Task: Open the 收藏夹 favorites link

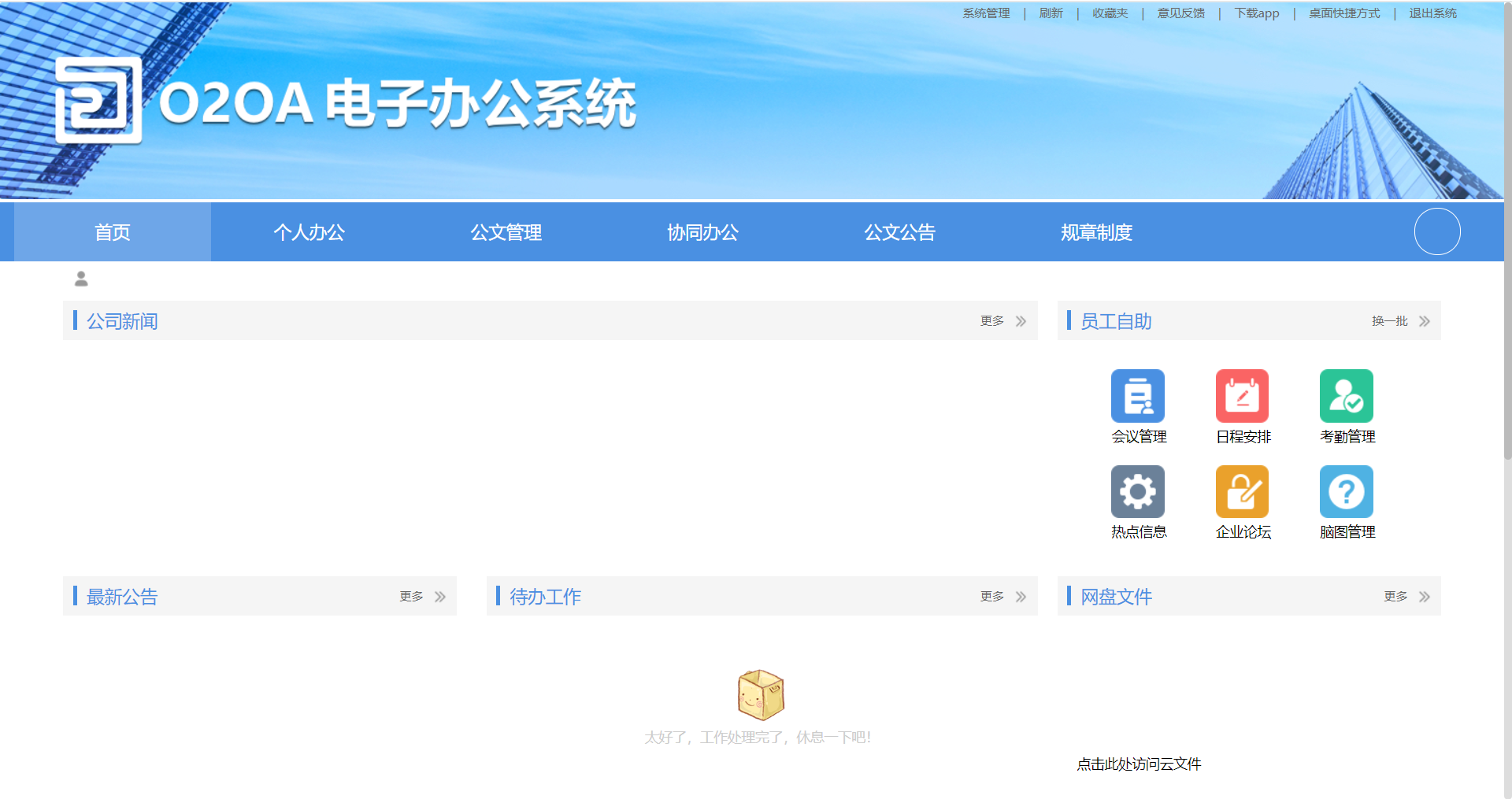Action: 1110,13
